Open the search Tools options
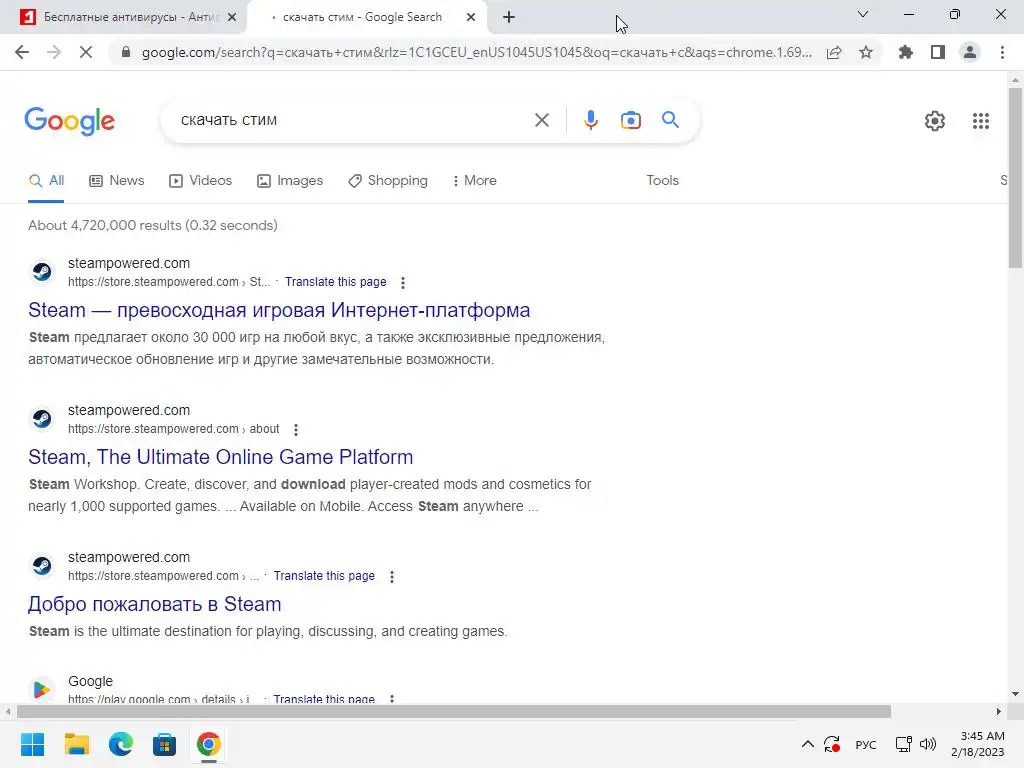Image resolution: width=1024 pixels, height=768 pixels. (662, 181)
